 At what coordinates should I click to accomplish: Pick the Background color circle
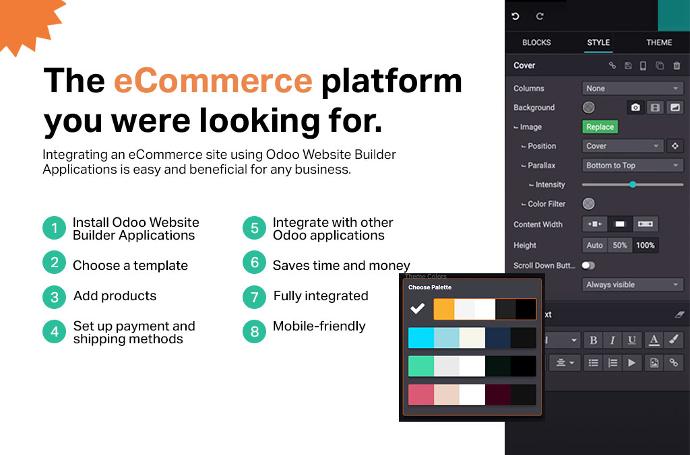pos(588,107)
